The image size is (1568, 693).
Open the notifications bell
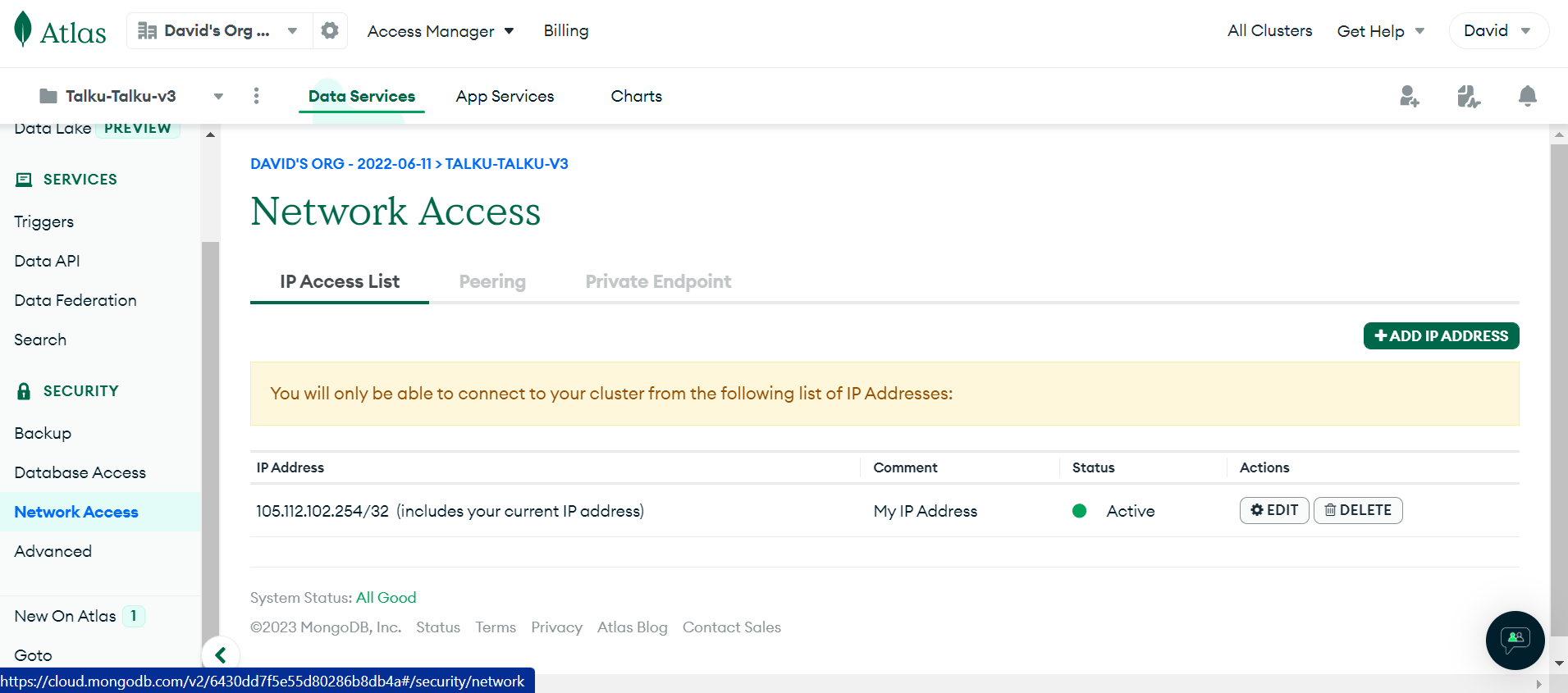(1527, 96)
